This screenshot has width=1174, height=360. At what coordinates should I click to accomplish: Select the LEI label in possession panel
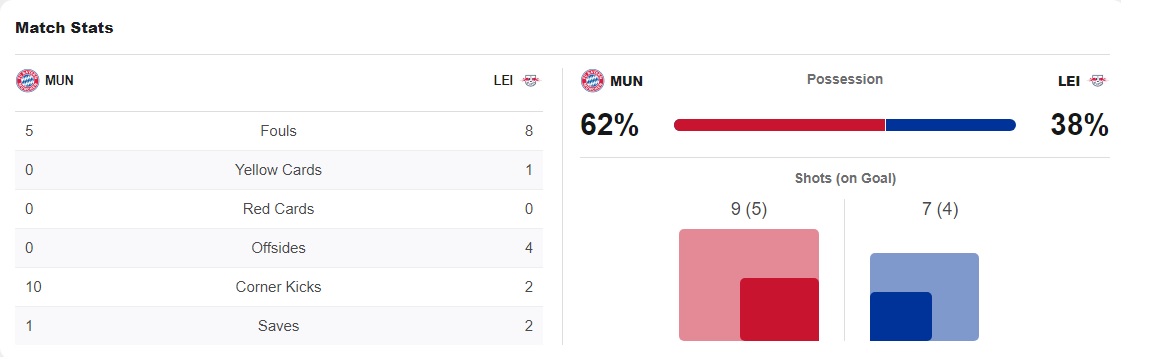pos(1068,81)
